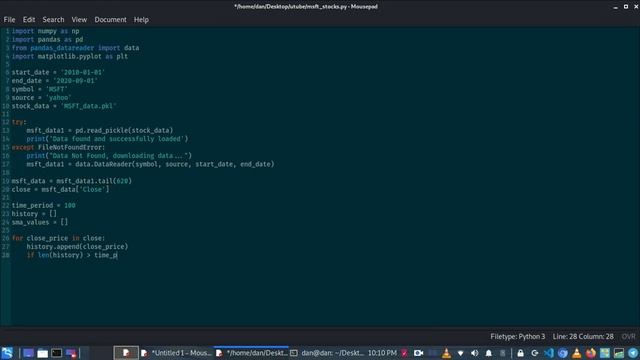Click the highlighted Mousepad taskbar icon button
Viewport: 640px width, 360px height.
click(x=126, y=353)
